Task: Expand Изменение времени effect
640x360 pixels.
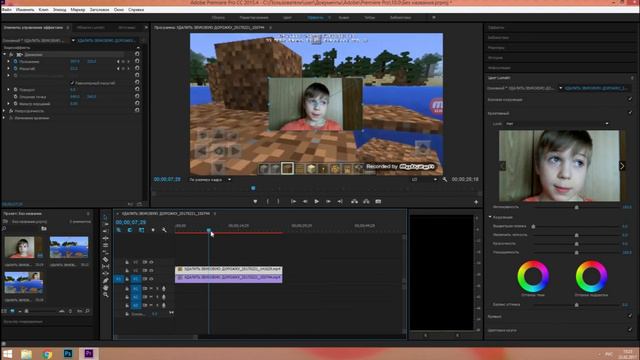Action: (4, 118)
